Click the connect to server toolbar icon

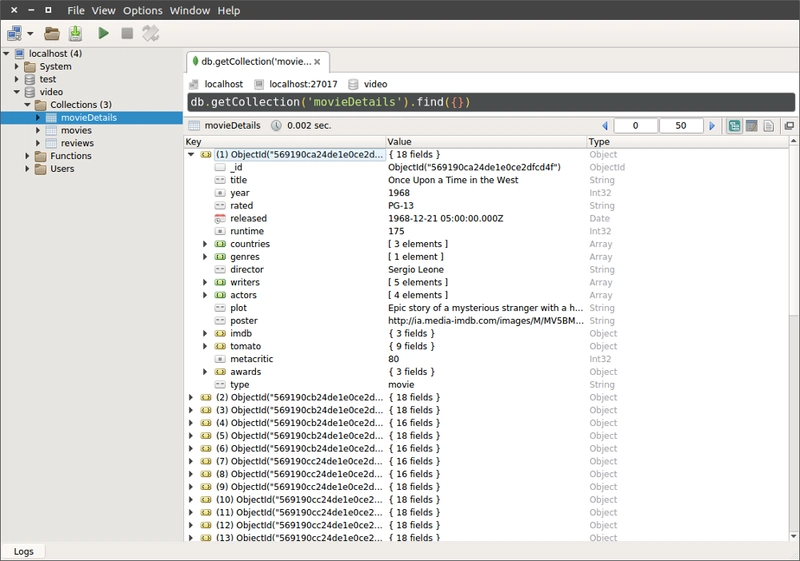pyautogui.click(x=14, y=34)
